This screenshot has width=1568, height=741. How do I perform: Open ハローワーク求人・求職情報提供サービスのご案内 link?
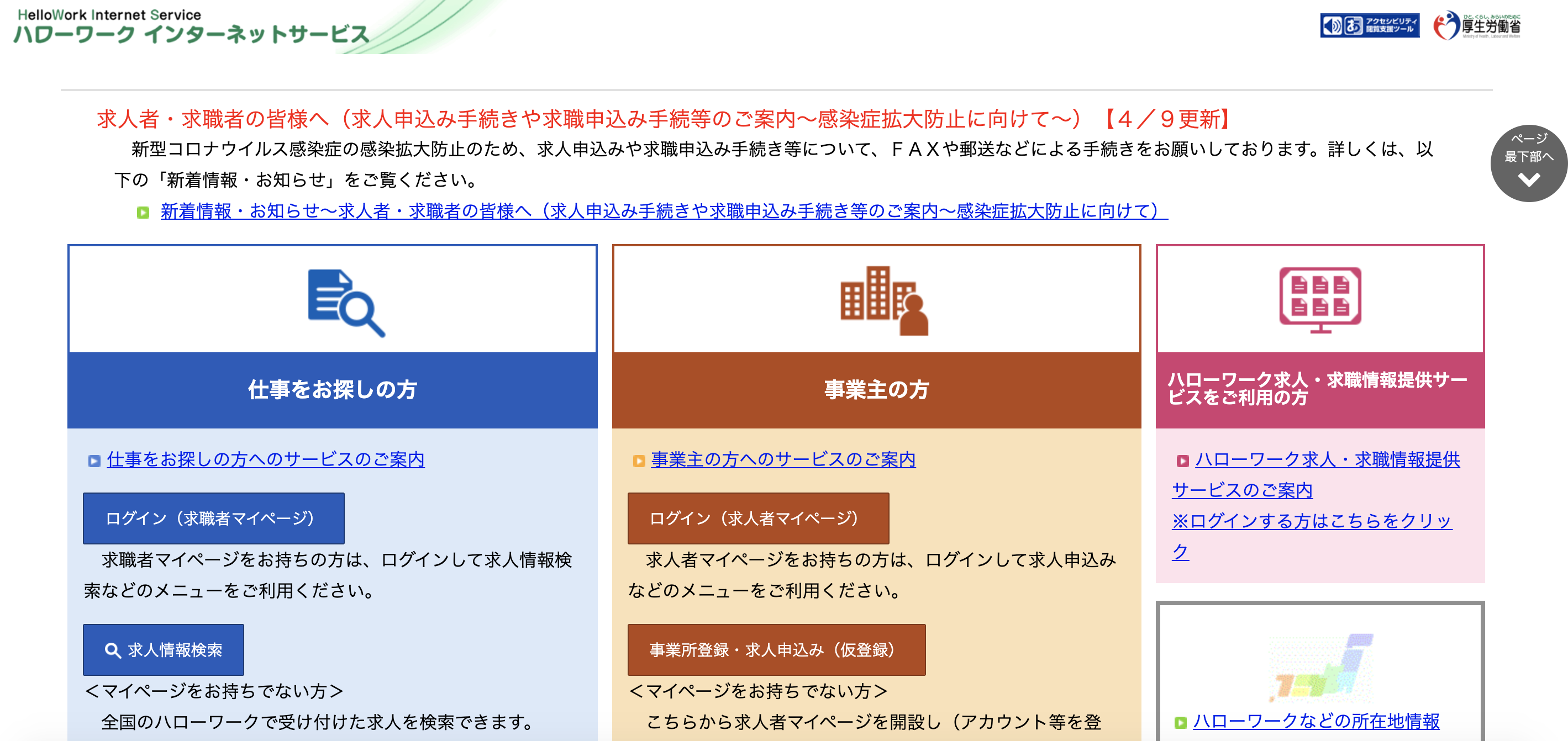1316,474
